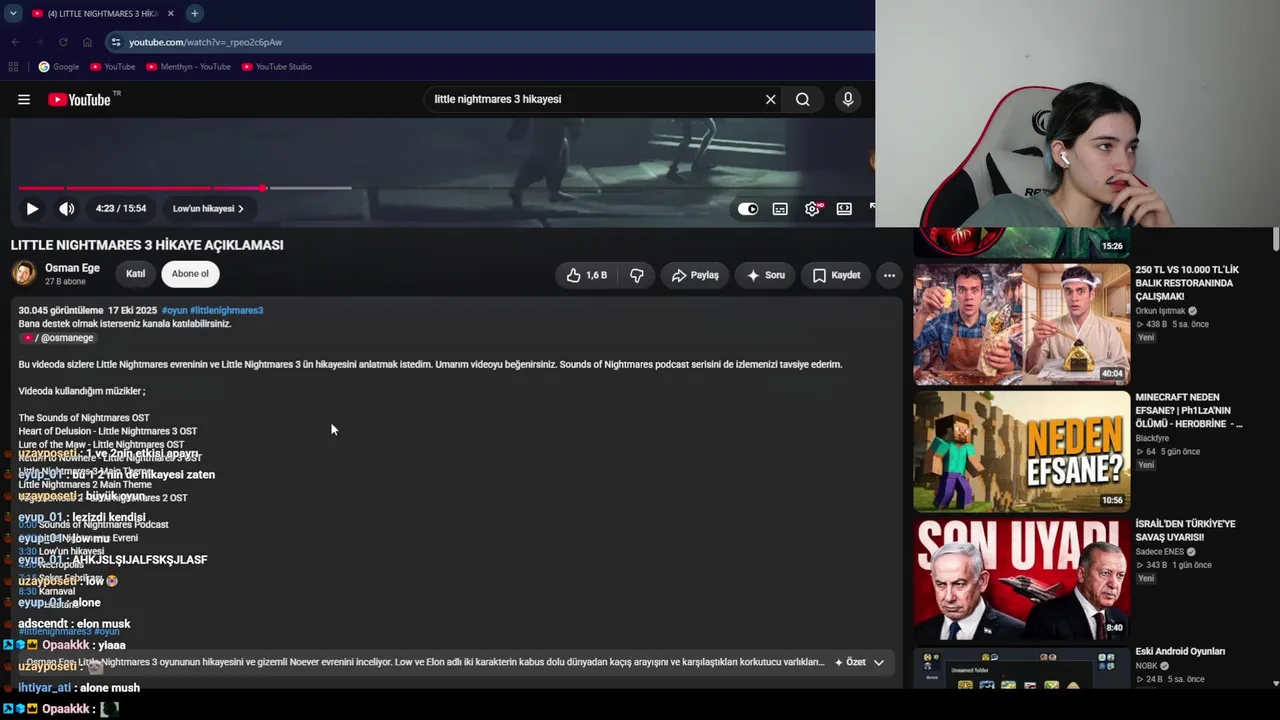This screenshot has width=1280, height=720.
Task: Open more actions three-dot menu
Action: [x=889, y=275]
